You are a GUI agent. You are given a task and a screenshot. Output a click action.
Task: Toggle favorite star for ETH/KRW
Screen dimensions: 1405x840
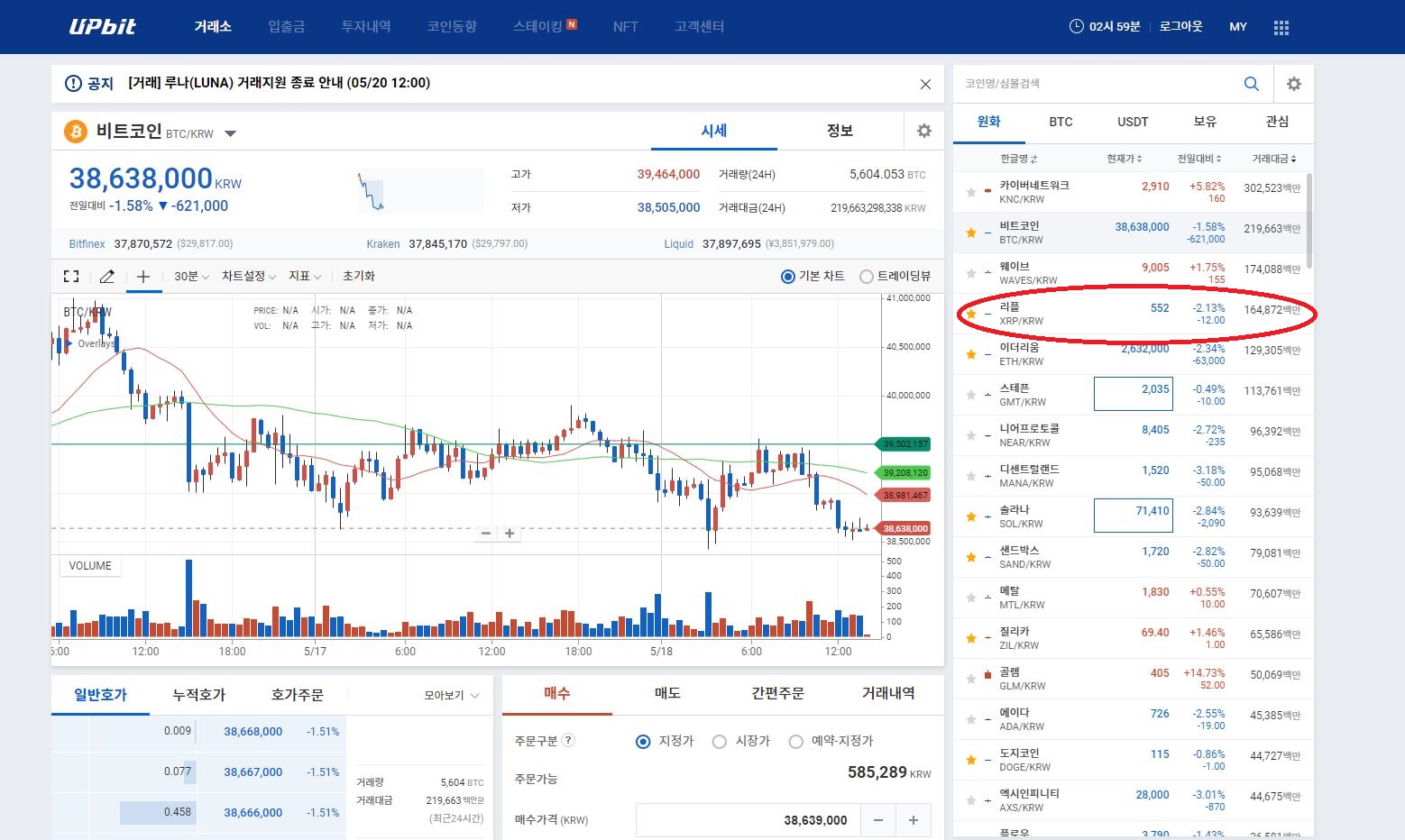coord(971,354)
